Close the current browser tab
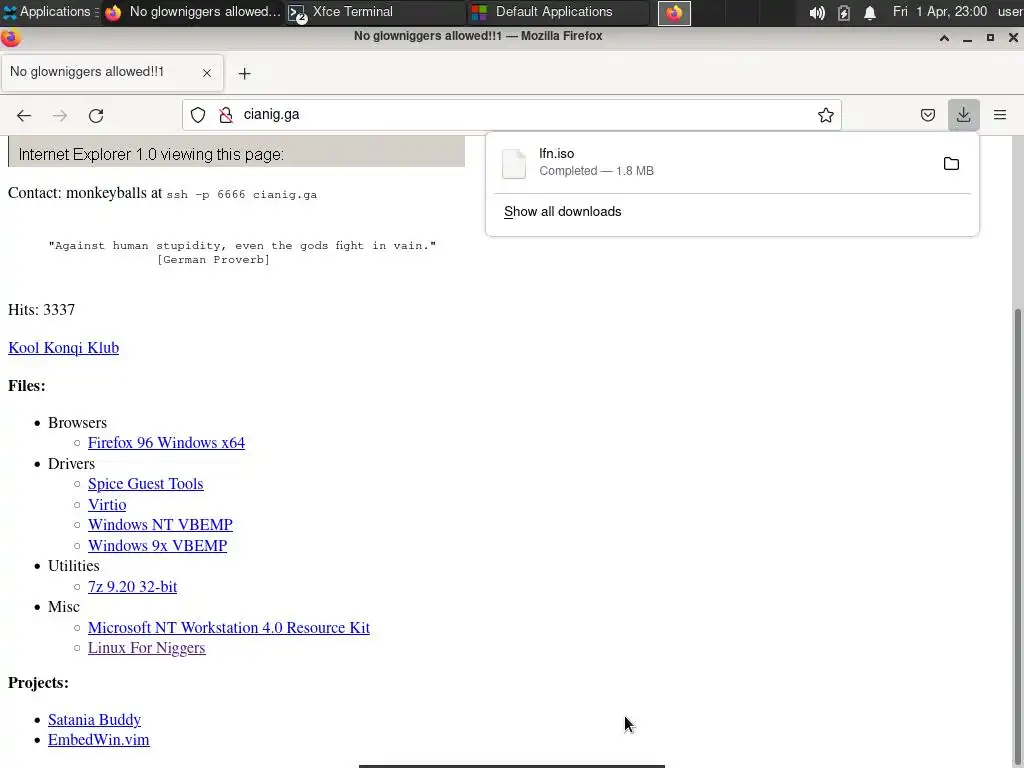Image resolution: width=1024 pixels, height=768 pixels. coord(207,72)
